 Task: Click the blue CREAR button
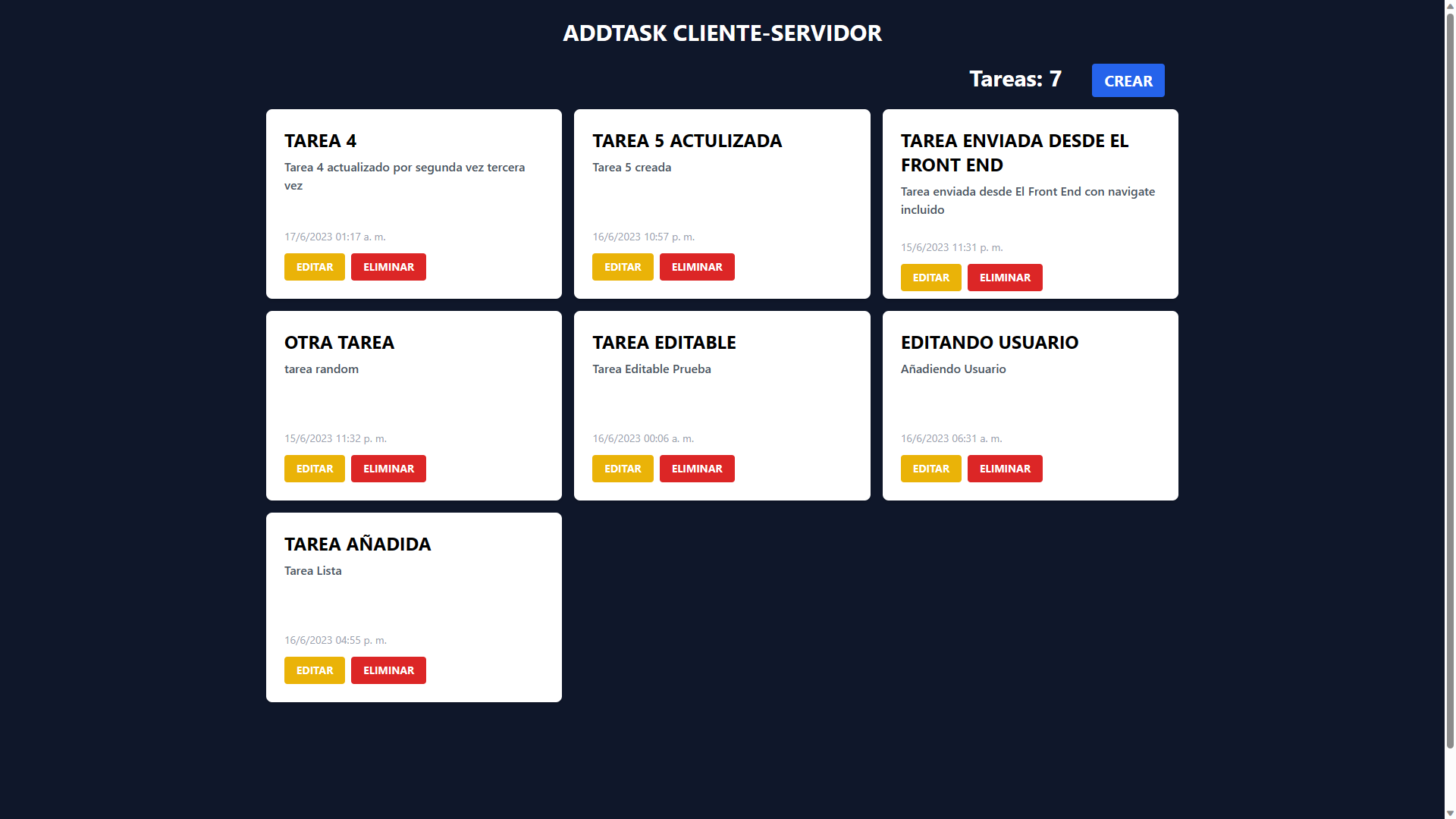[x=1128, y=80]
